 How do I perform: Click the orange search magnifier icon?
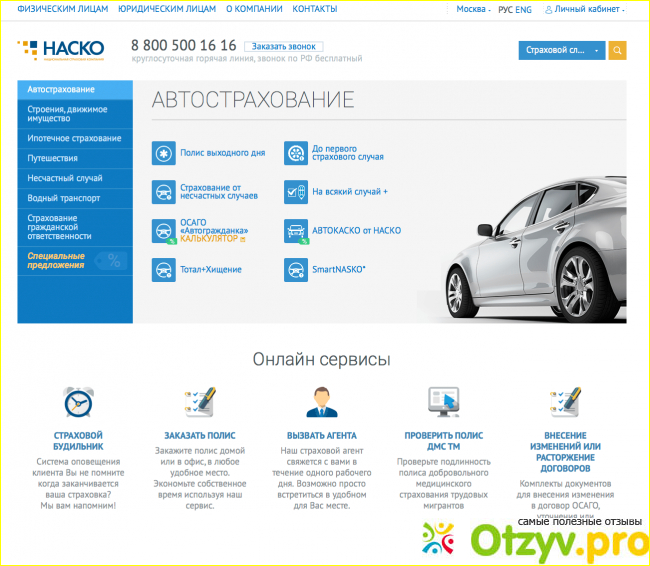[x=618, y=50]
